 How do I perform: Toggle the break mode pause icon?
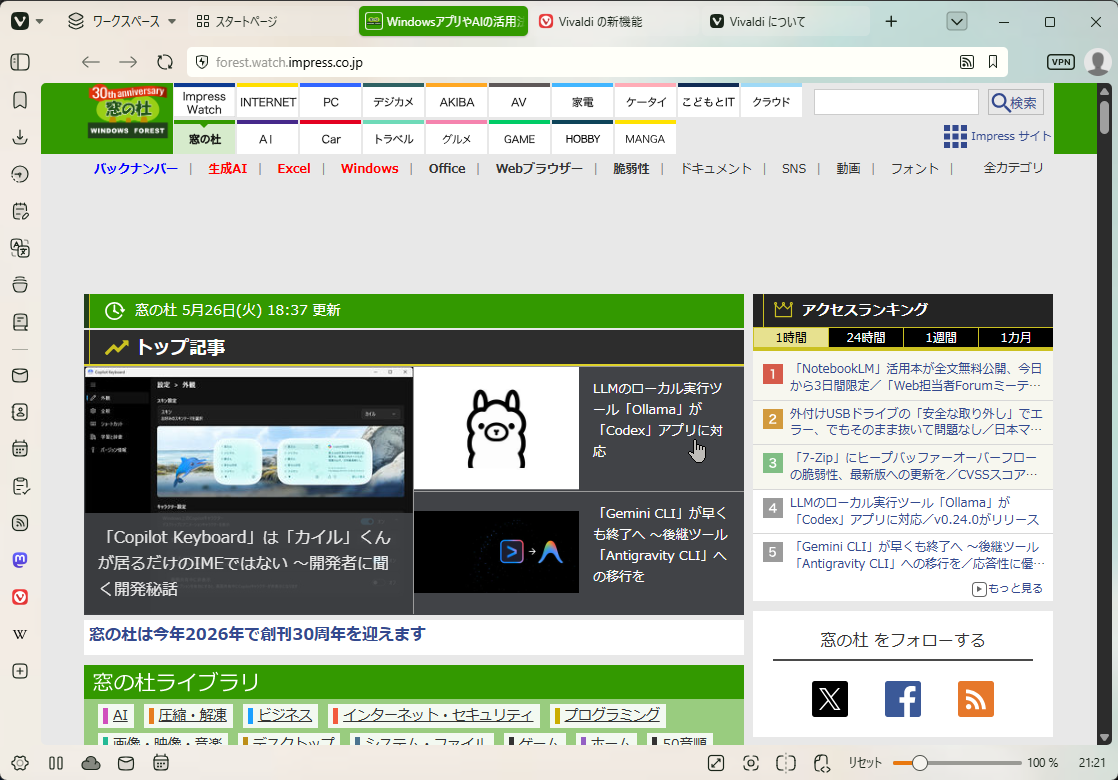coord(56,763)
